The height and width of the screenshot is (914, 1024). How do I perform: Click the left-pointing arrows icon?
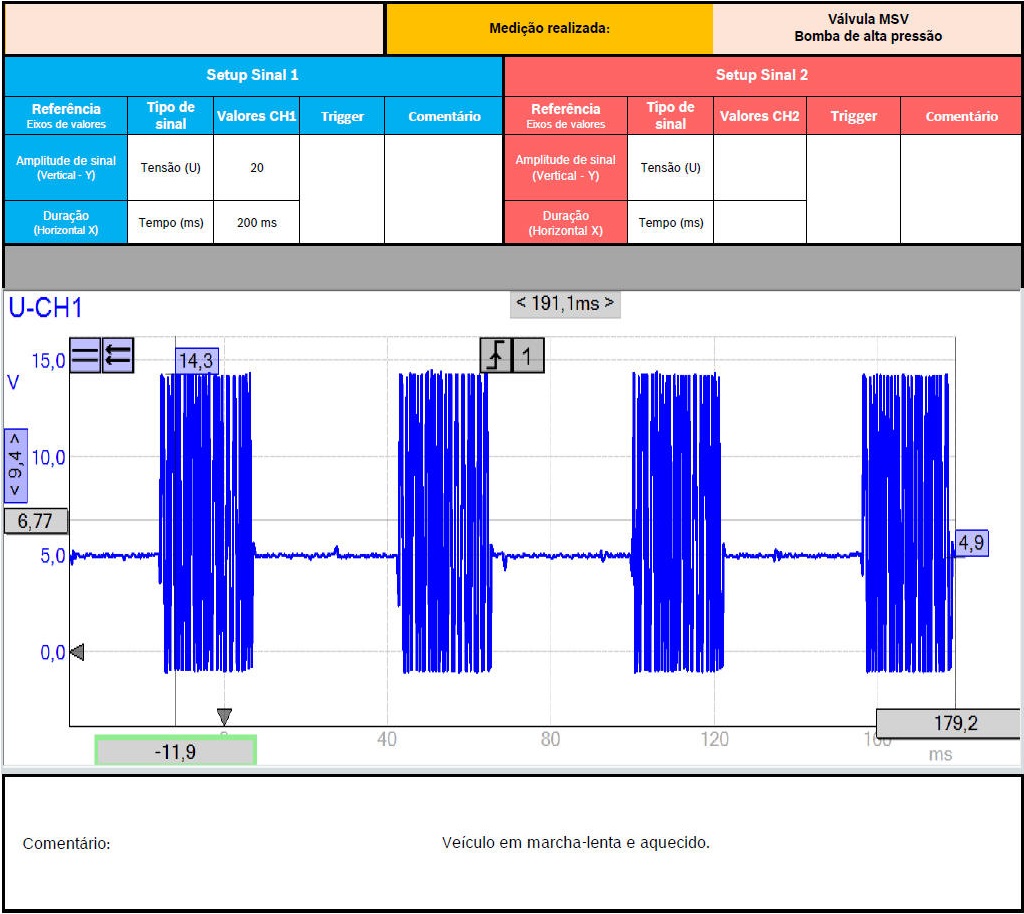pyautogui.click(x=118, y=355)
